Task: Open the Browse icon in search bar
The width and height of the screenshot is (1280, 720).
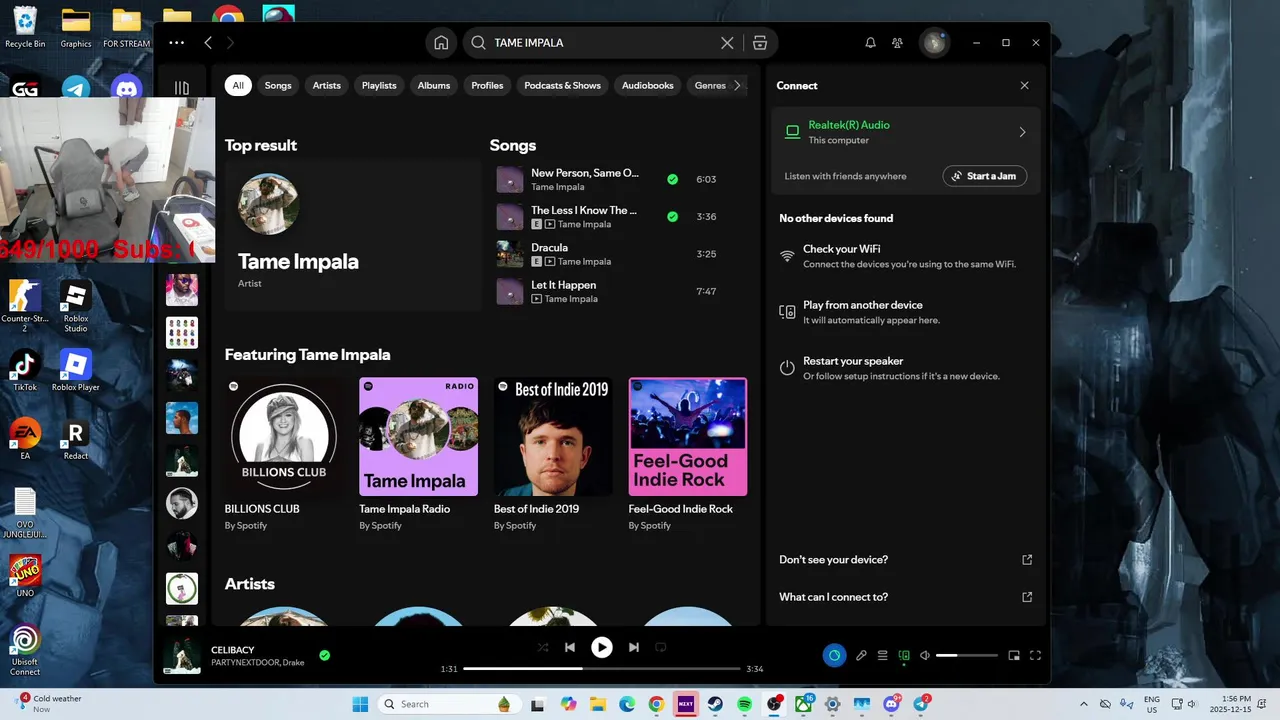Action: (760, 43)
